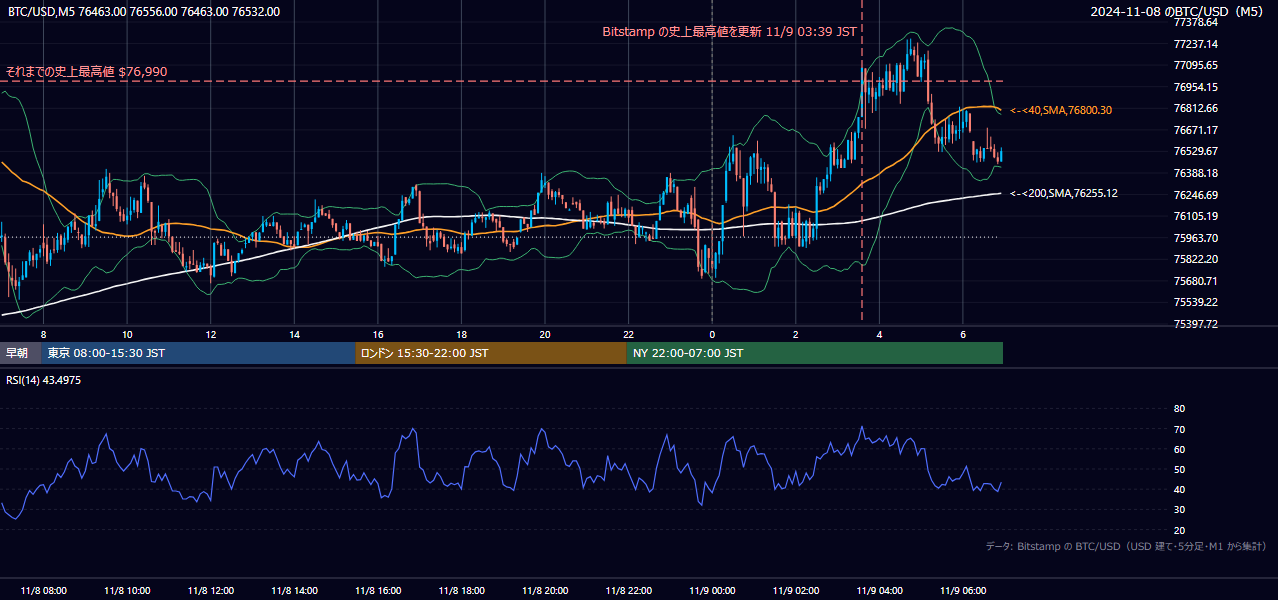Click the 77378.64 price axis label
Image resolution: width=1278 pixels, height=600 pixels.
tap(1195, 22)
